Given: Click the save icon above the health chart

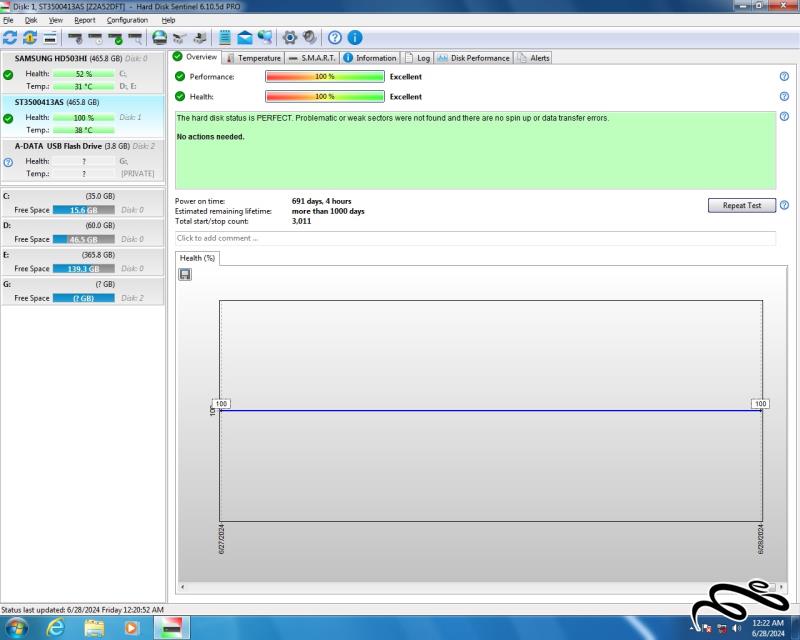Looking at the screenshot, I should [x=185, y=275].
